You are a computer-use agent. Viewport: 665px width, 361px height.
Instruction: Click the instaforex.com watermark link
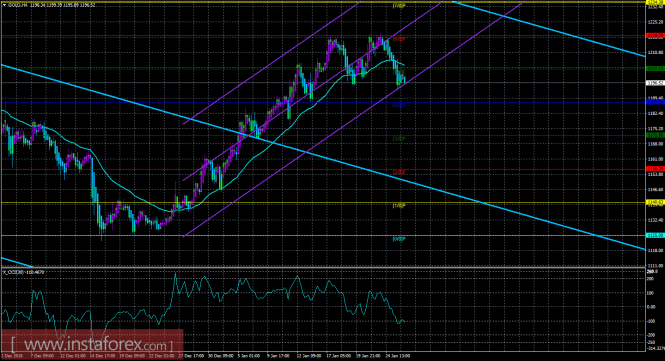click(92, 344)
